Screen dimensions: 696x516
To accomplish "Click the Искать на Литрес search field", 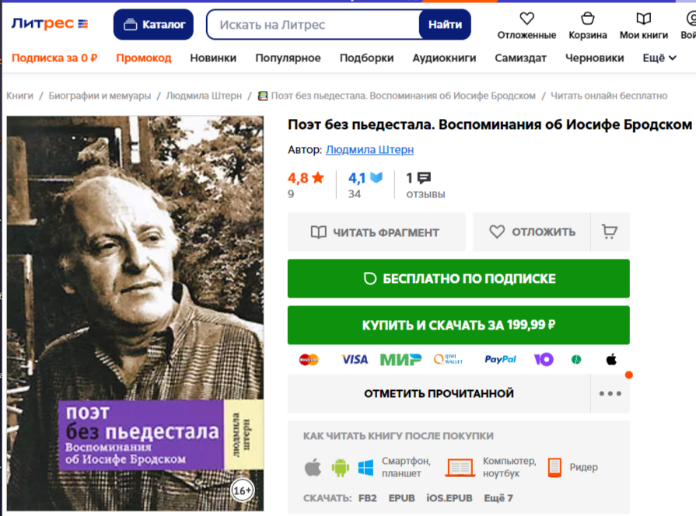I will point(313,24).
